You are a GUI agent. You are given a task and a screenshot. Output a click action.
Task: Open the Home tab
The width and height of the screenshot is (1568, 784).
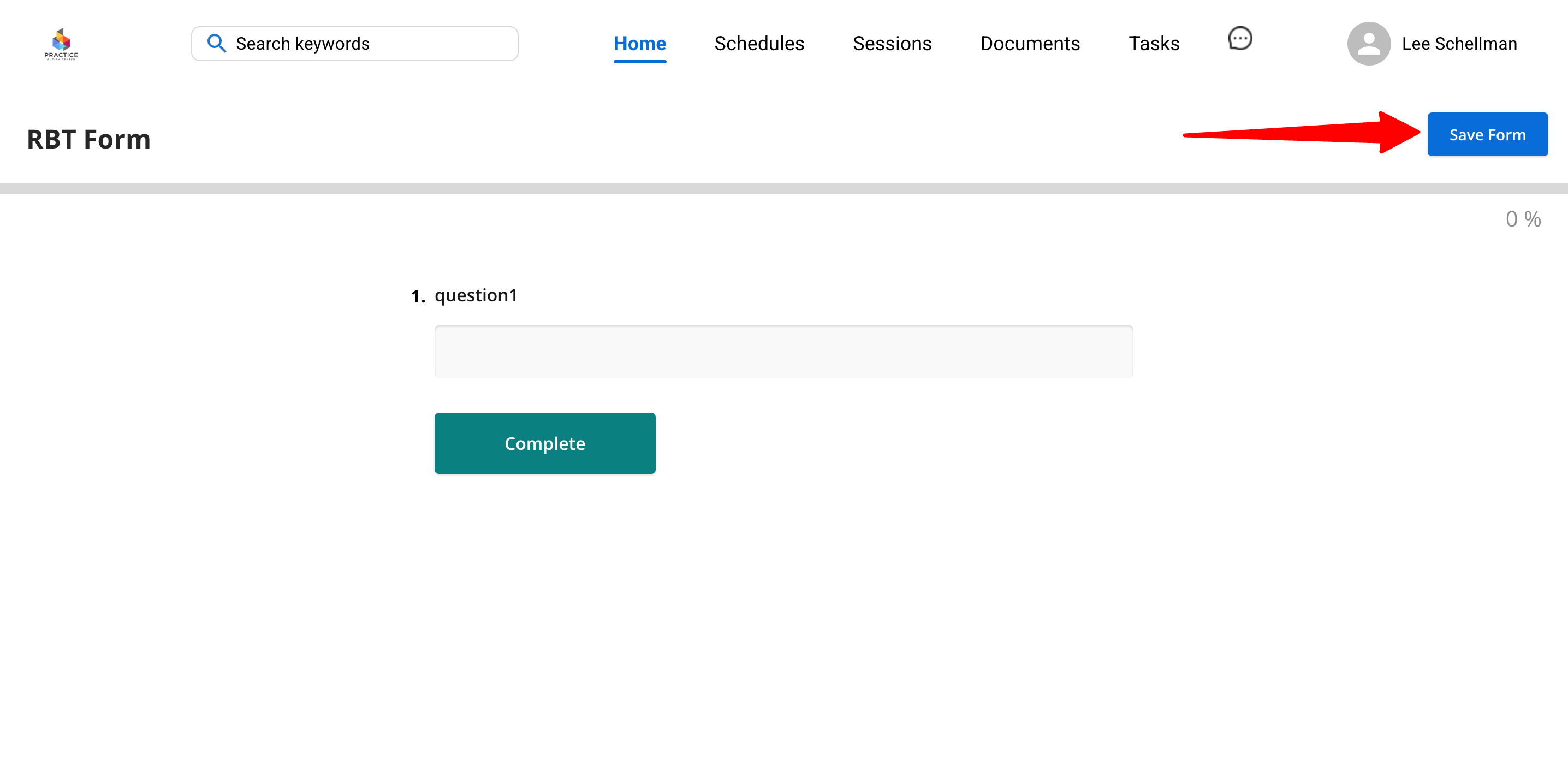click(x=639, y=44)
